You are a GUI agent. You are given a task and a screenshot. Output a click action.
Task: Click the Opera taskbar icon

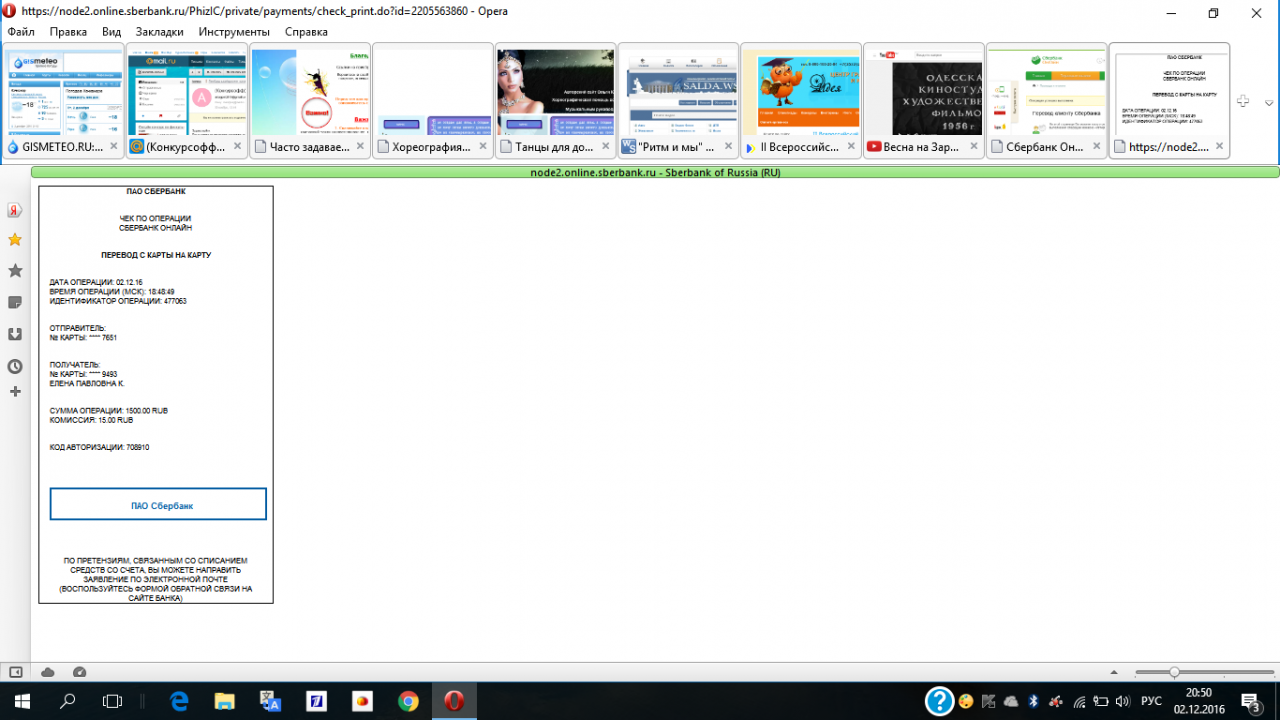pos(454,701)
